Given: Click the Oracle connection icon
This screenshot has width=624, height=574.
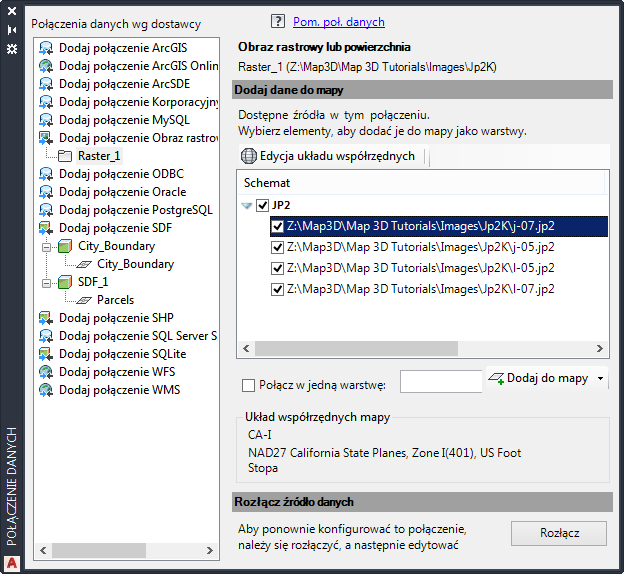Looking at the screenshot, I should pyautogui.click(x=46, y=192).
